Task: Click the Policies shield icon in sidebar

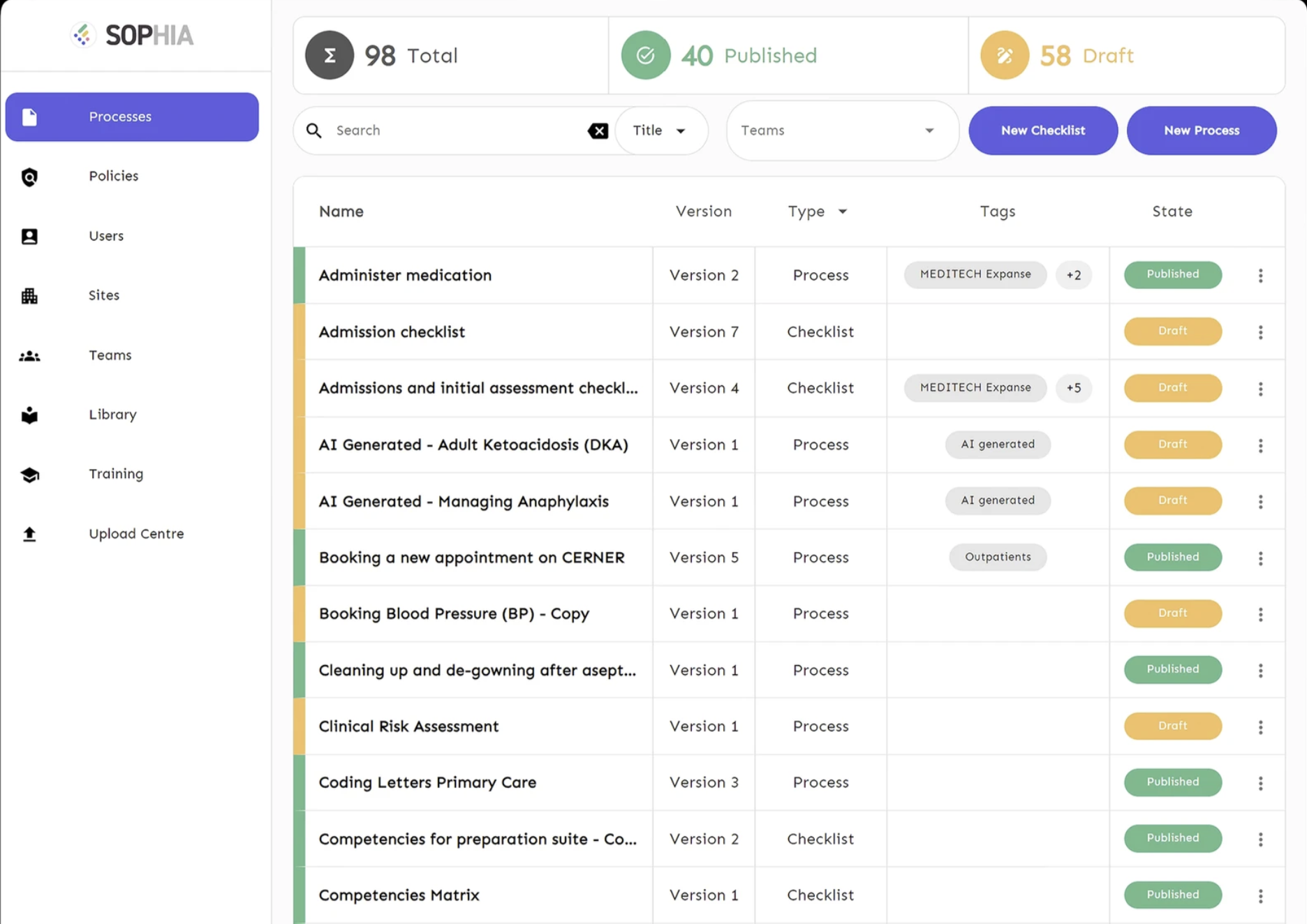Action: (x=29, y=177)
